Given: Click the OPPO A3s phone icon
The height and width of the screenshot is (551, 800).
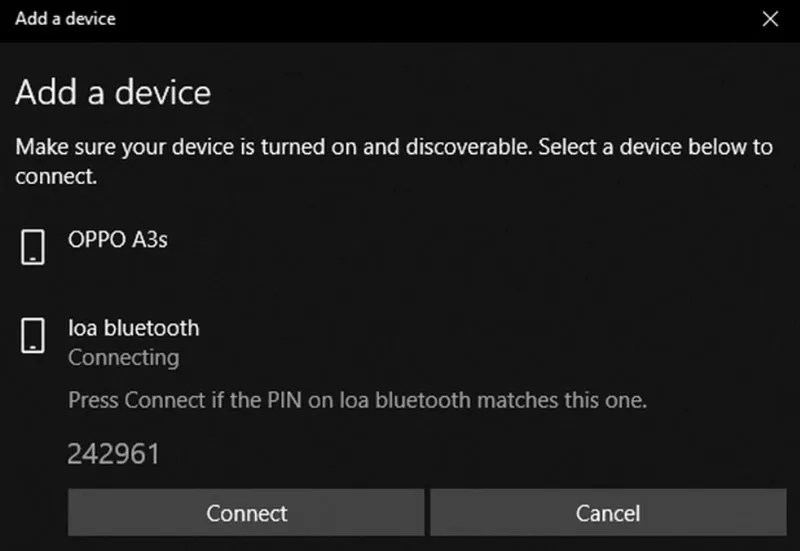Looking at the screenshot, I should (x=33, y=247).
